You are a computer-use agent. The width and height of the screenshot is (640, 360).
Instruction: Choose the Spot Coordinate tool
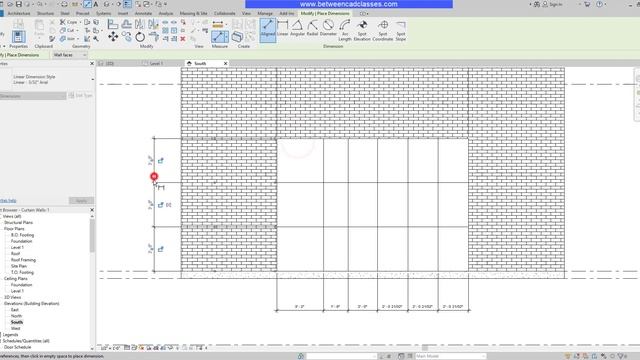(383, 30)
